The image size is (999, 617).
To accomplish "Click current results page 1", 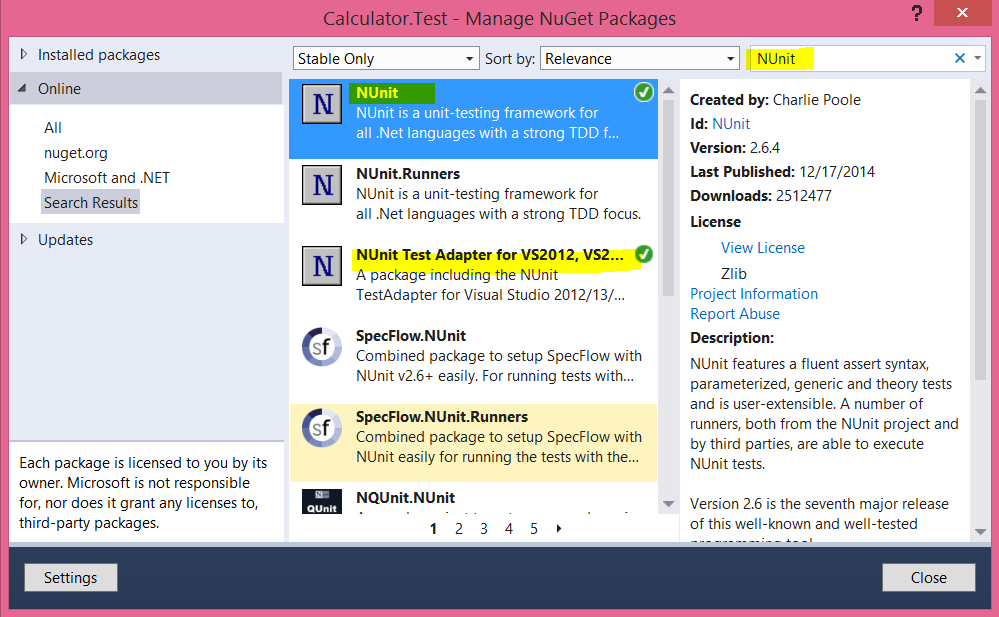I will 433,528.
